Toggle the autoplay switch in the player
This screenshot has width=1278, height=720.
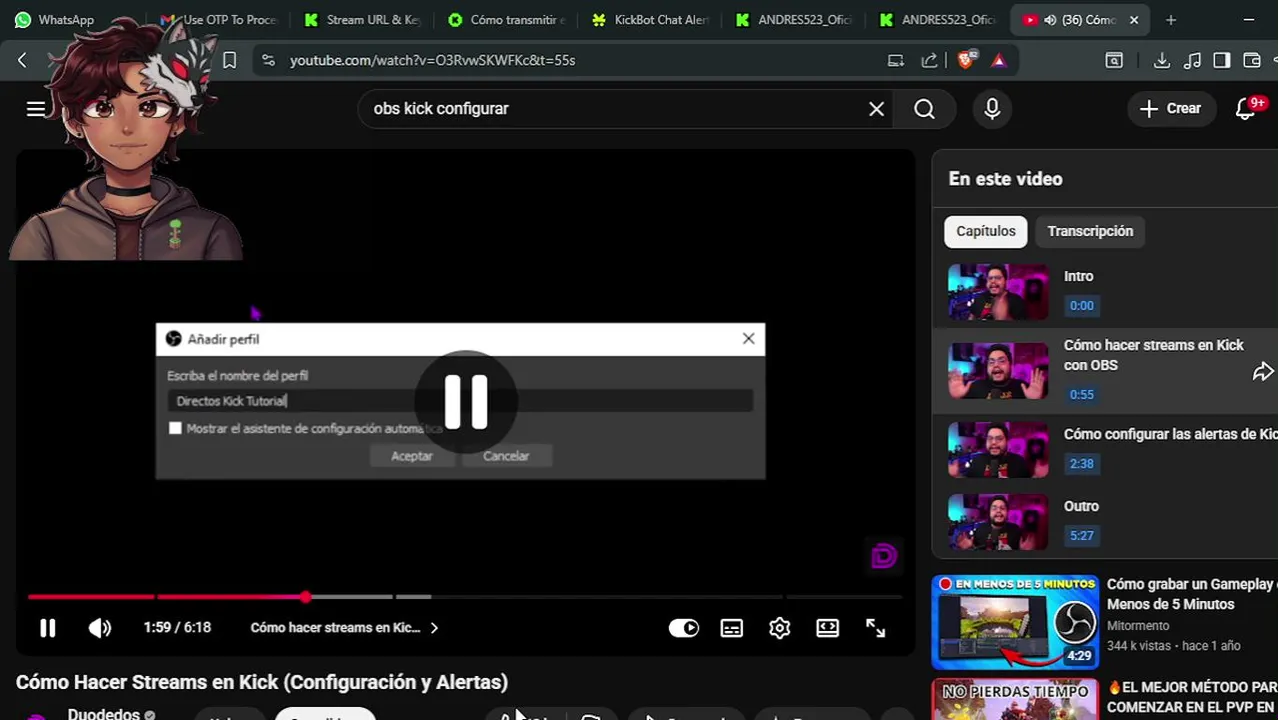click(x=684, y=628)
